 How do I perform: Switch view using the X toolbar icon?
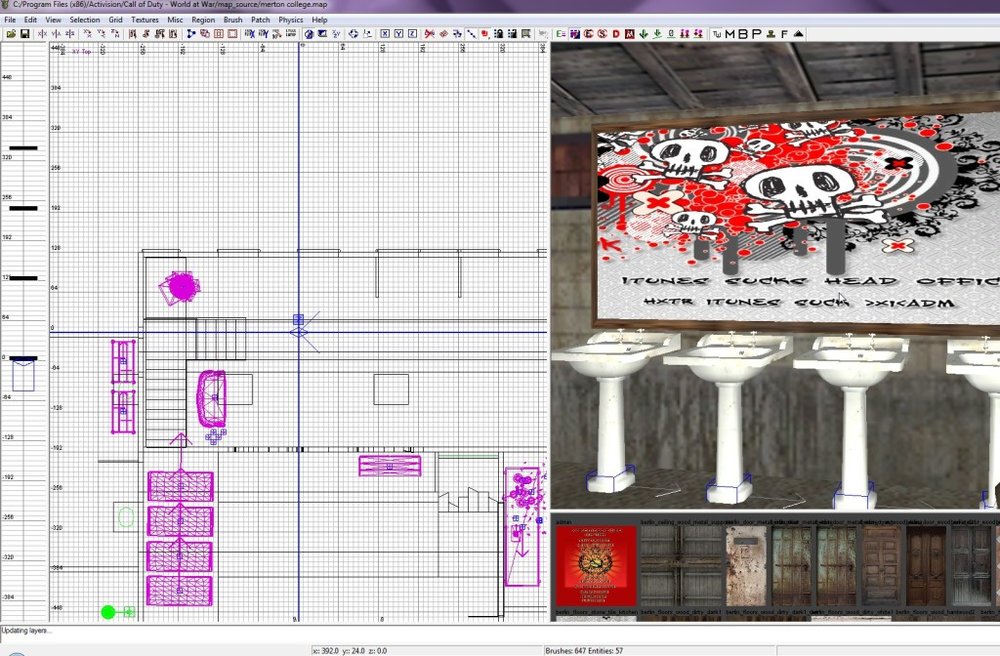click(x=385, y=35)
